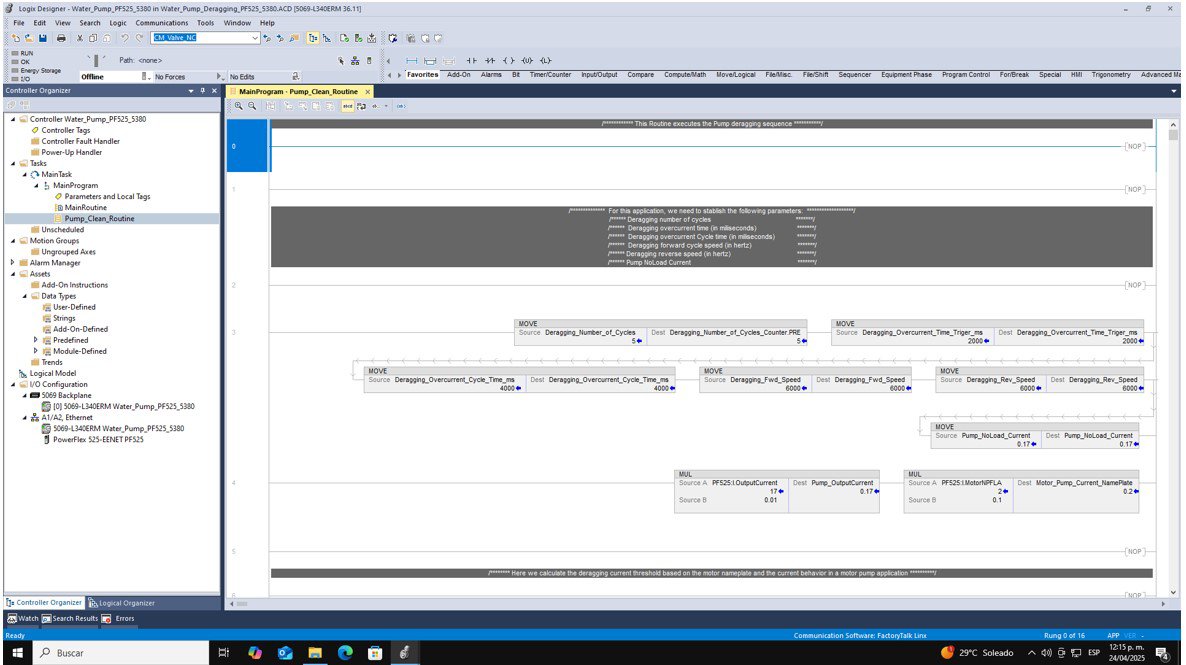1186x665 pixels.
Task: Add an Output Energize coil instruction
Action: pos(508,61)
